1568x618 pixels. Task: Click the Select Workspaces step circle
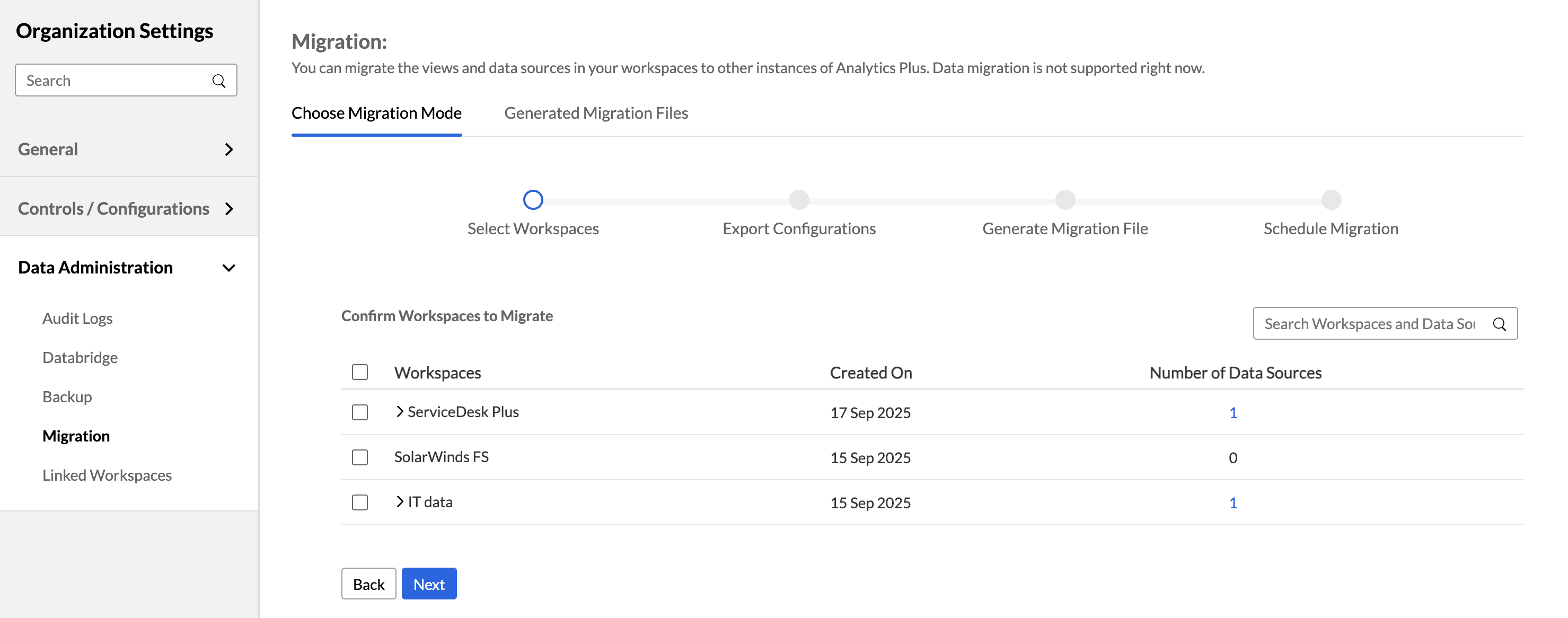(533, 200)
